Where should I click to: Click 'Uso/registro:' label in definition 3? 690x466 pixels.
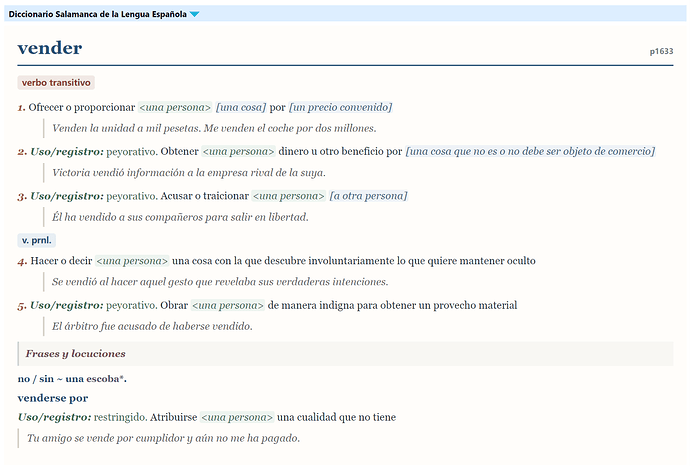click(67, 196)
